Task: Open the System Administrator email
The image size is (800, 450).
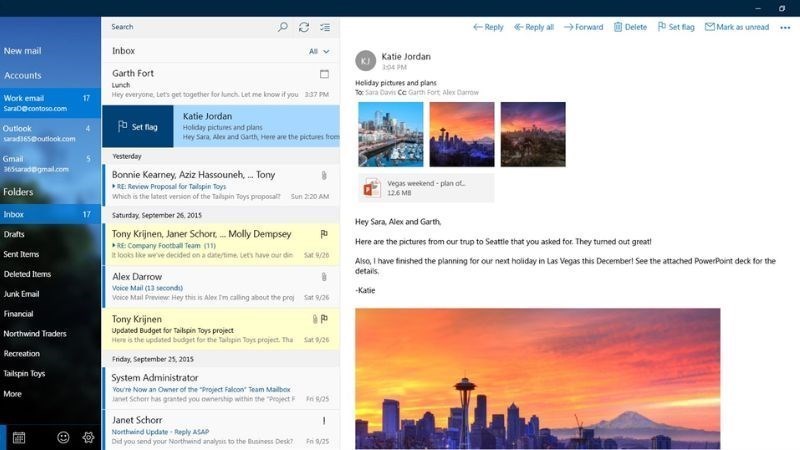Action: point(221,388)
